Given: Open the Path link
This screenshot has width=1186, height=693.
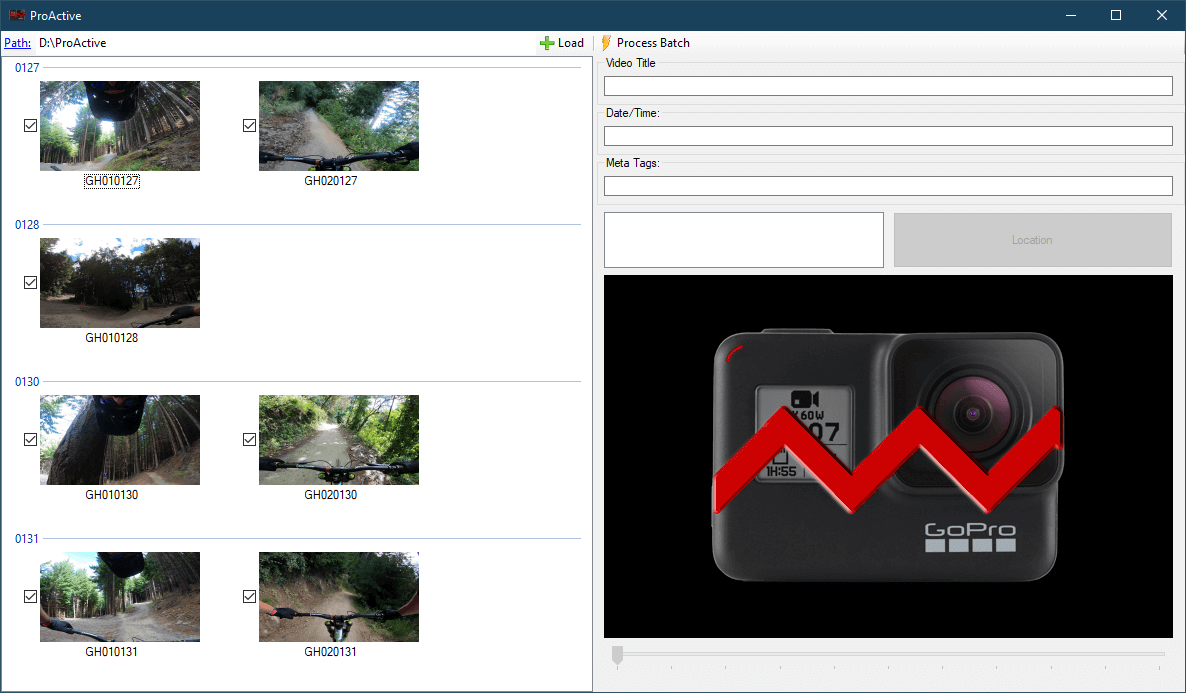Looking at the screenshot, I should (17, 43).
